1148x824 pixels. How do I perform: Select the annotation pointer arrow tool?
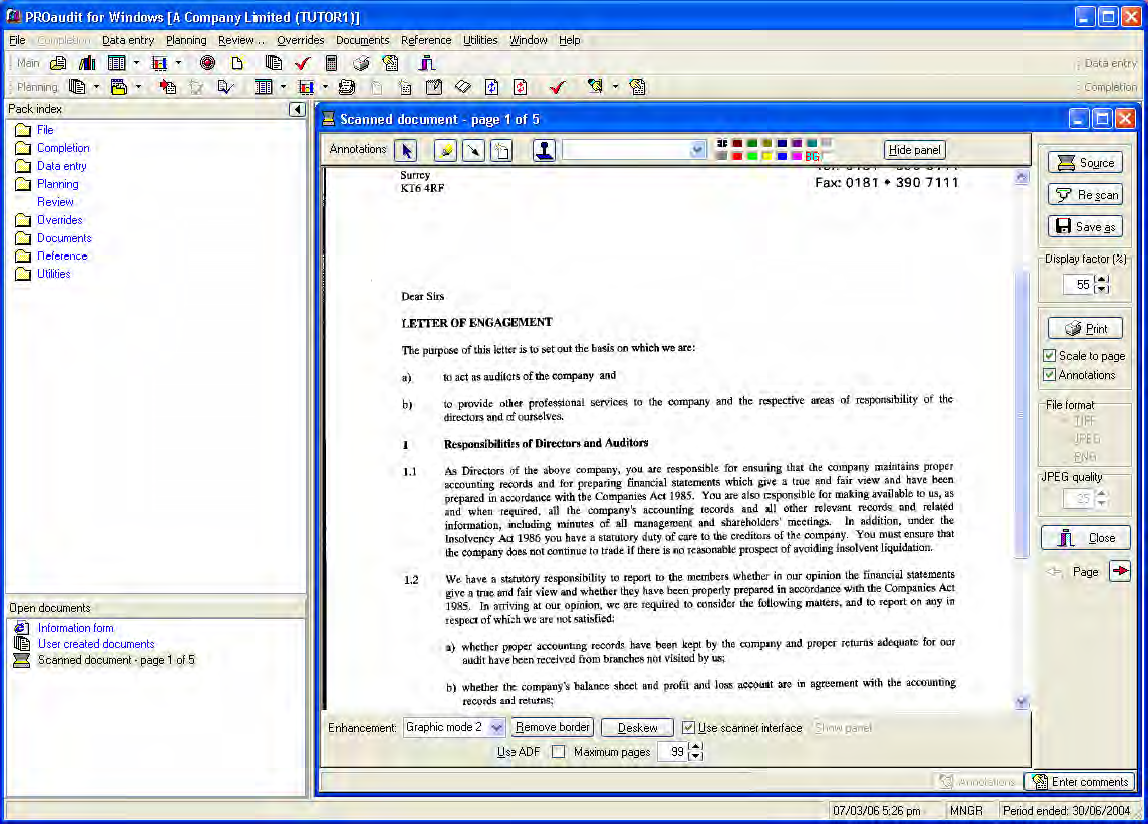click(406, 150)
